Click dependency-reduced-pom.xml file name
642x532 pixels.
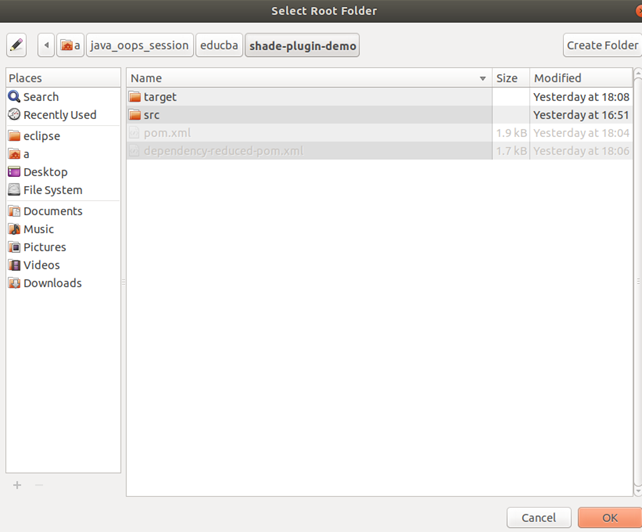pos(224,151)
